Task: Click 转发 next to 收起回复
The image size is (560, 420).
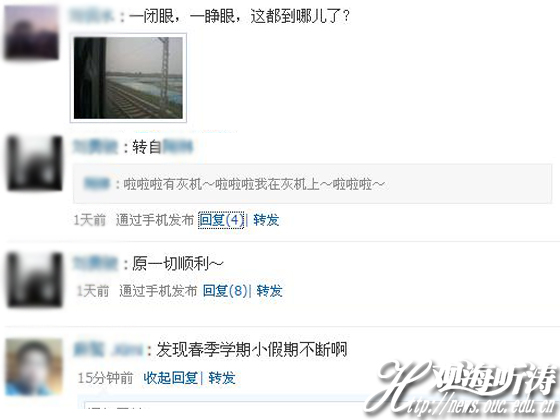Action: tap(222, 378)
